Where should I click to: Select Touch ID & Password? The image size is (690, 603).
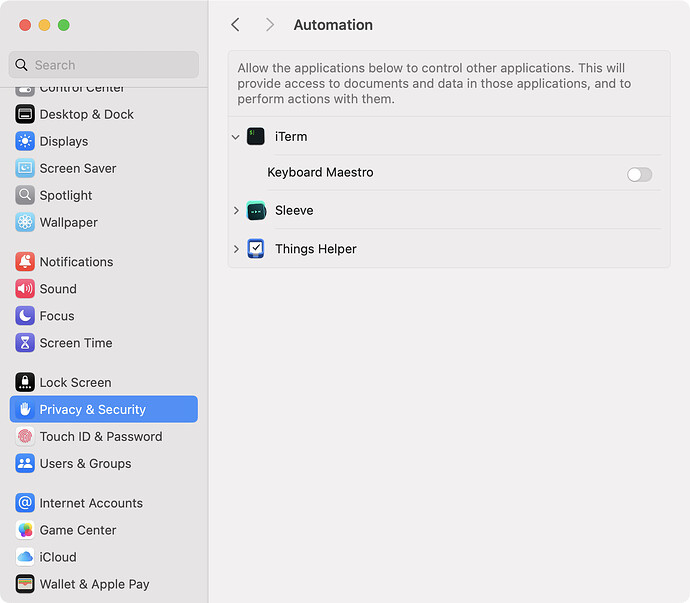[x=101, y=437]
